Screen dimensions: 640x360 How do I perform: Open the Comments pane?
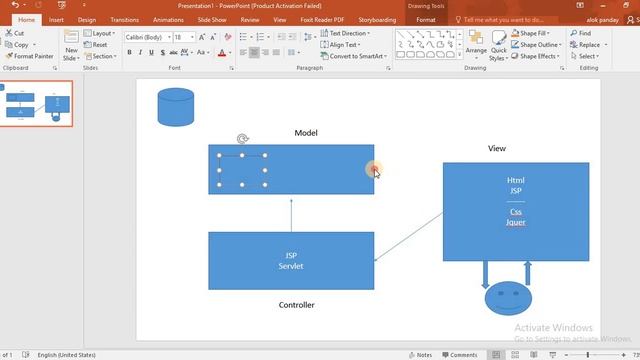[460, 355]
